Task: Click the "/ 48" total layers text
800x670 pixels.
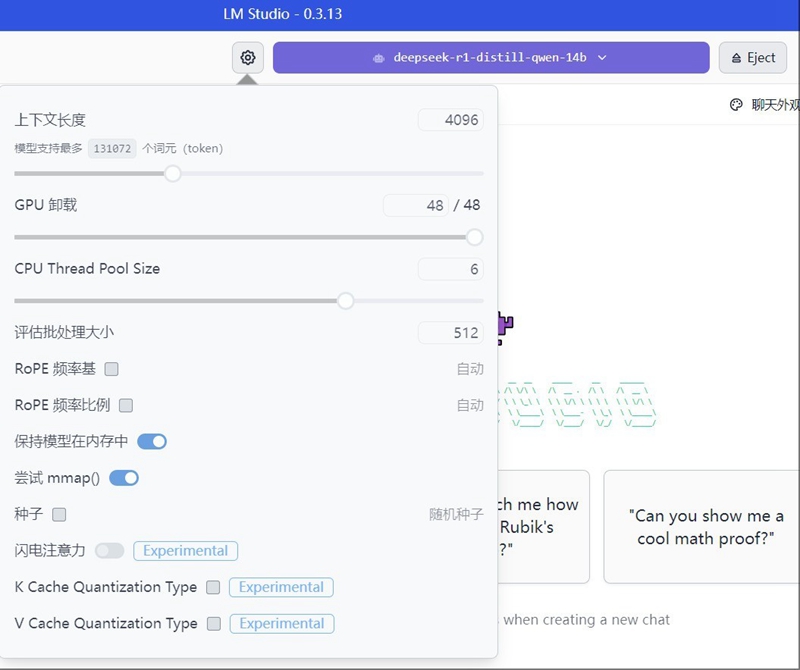Action: pos(467,205)
